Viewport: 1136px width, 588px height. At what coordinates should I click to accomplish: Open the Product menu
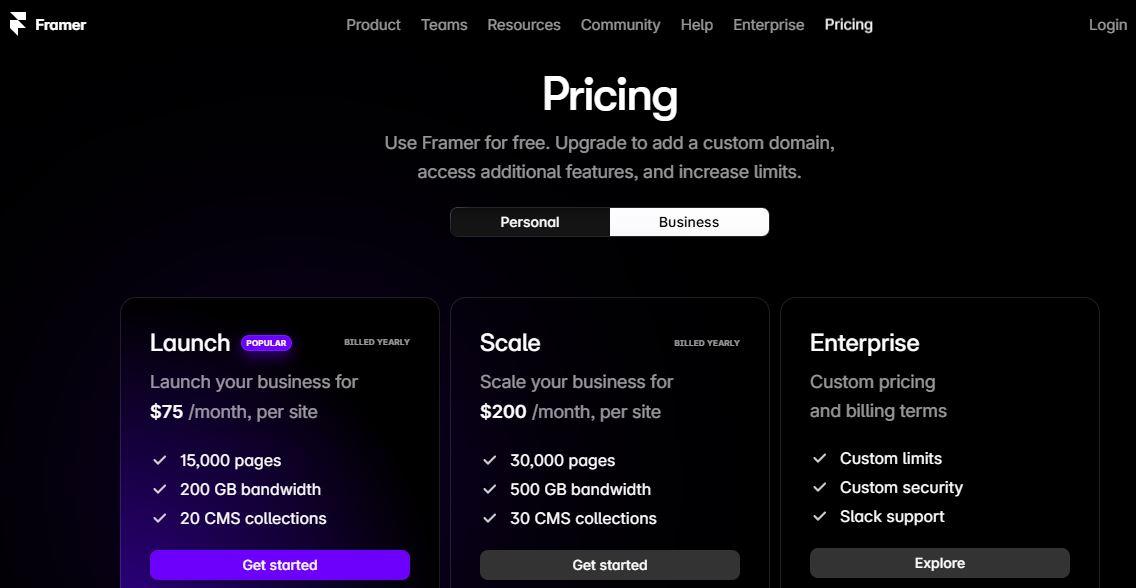pos(373,25)
